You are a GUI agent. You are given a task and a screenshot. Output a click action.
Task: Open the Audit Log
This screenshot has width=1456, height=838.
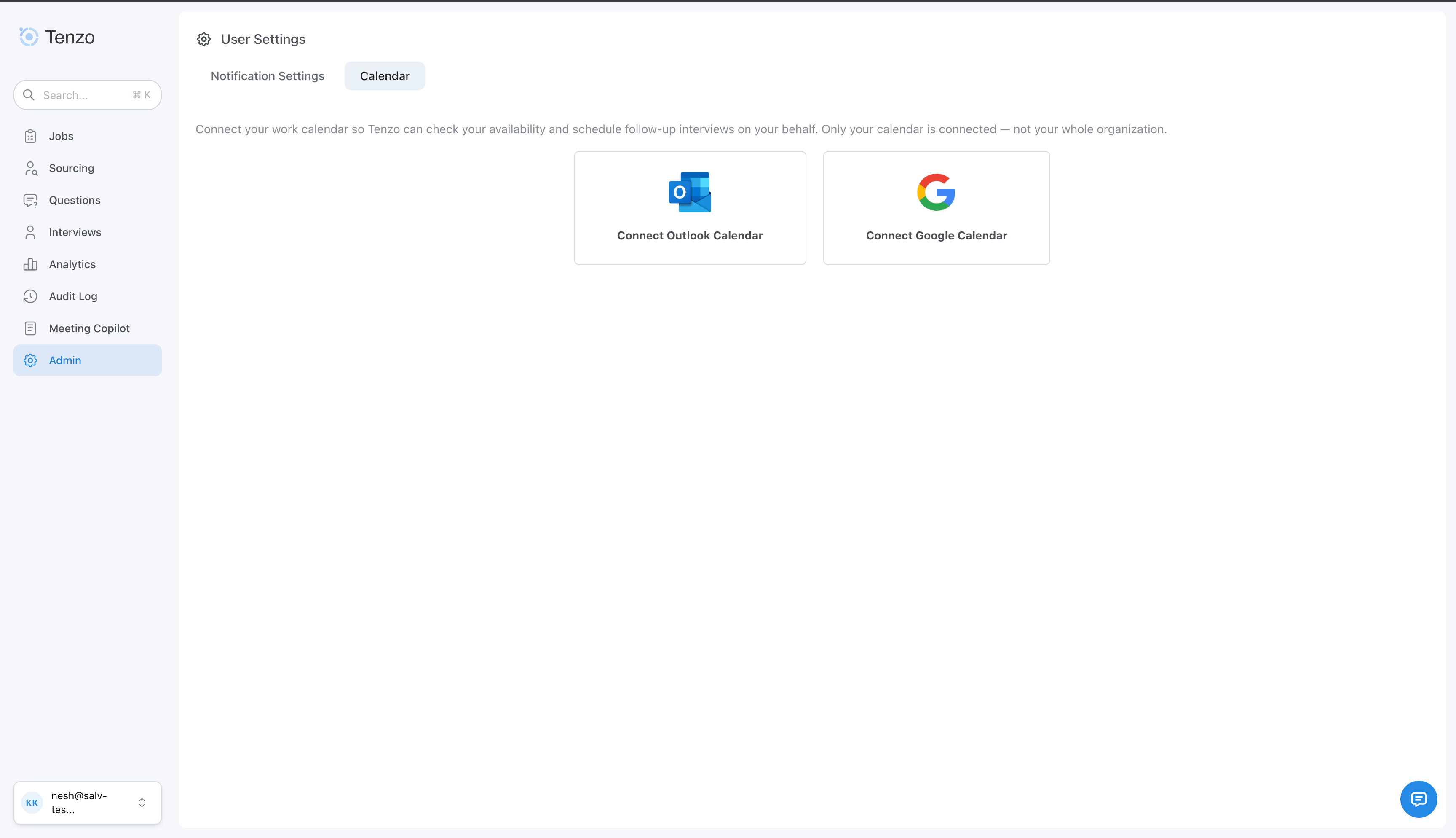pos(87,296)
